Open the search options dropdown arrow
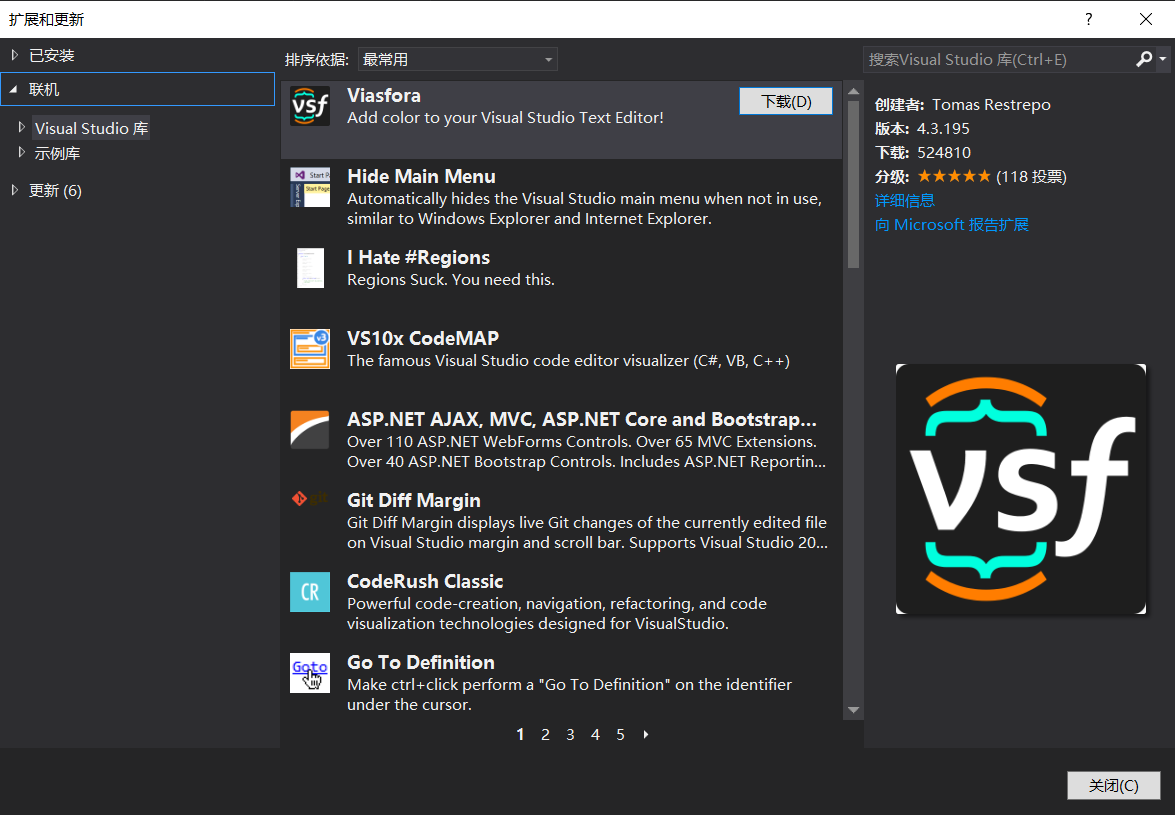Image resolution: width=1175 pixels, height=815 pixels. click(x=1162, y=59)
